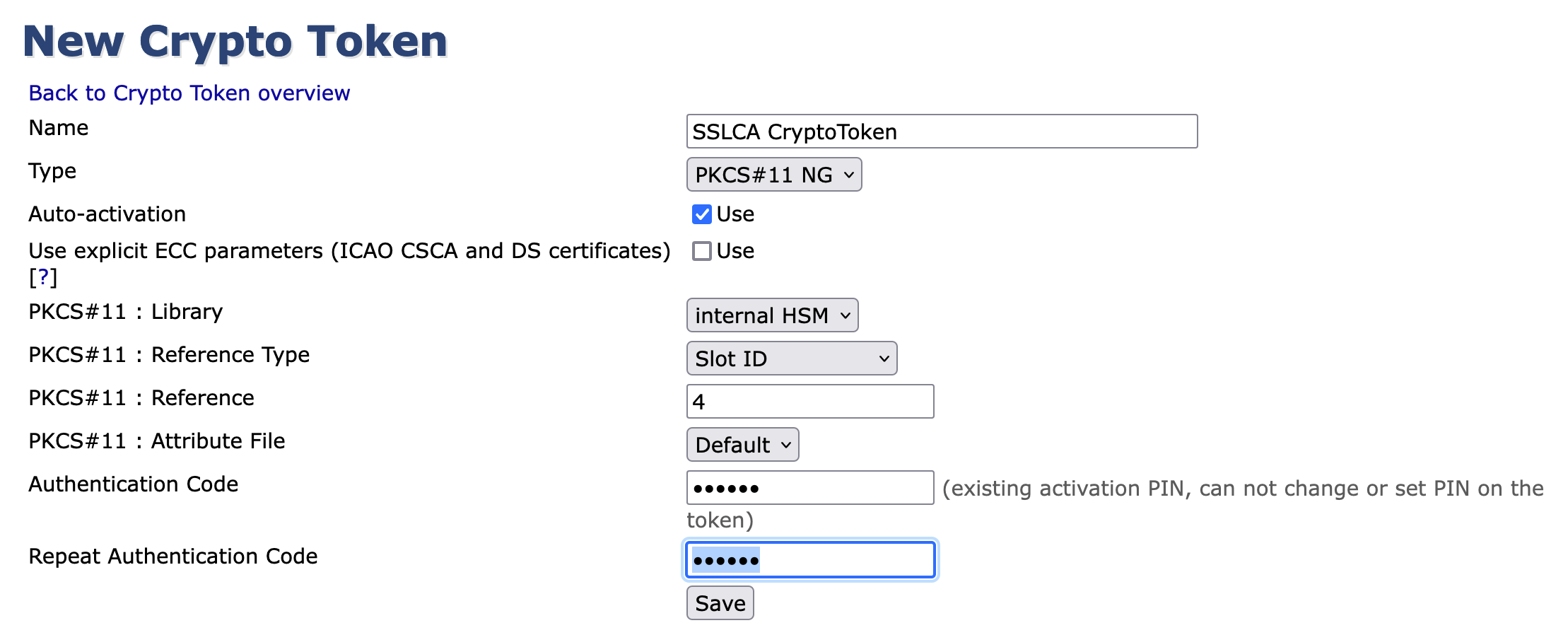
Task: Click the 'PKCS#11 : Attribute File' label text
Action: point(156,441)
